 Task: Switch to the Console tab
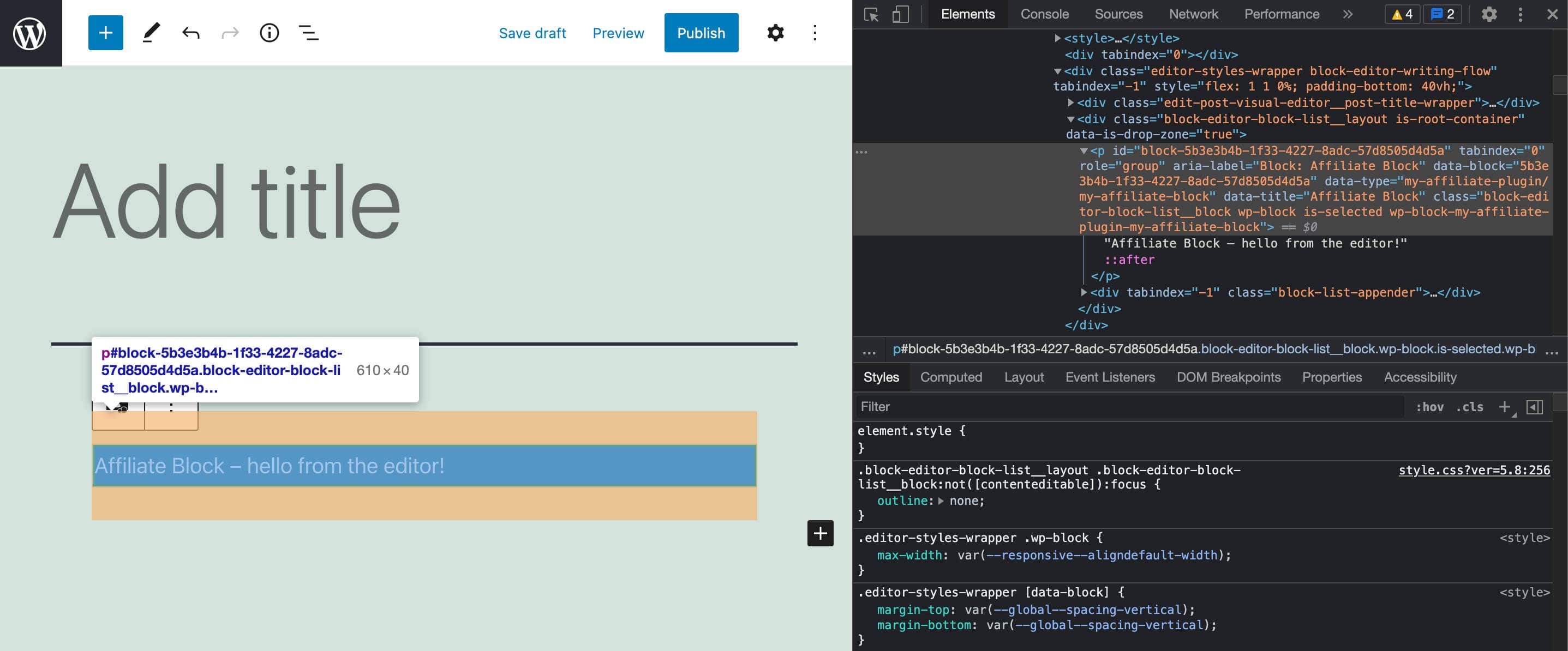[x=1044, y=15]
